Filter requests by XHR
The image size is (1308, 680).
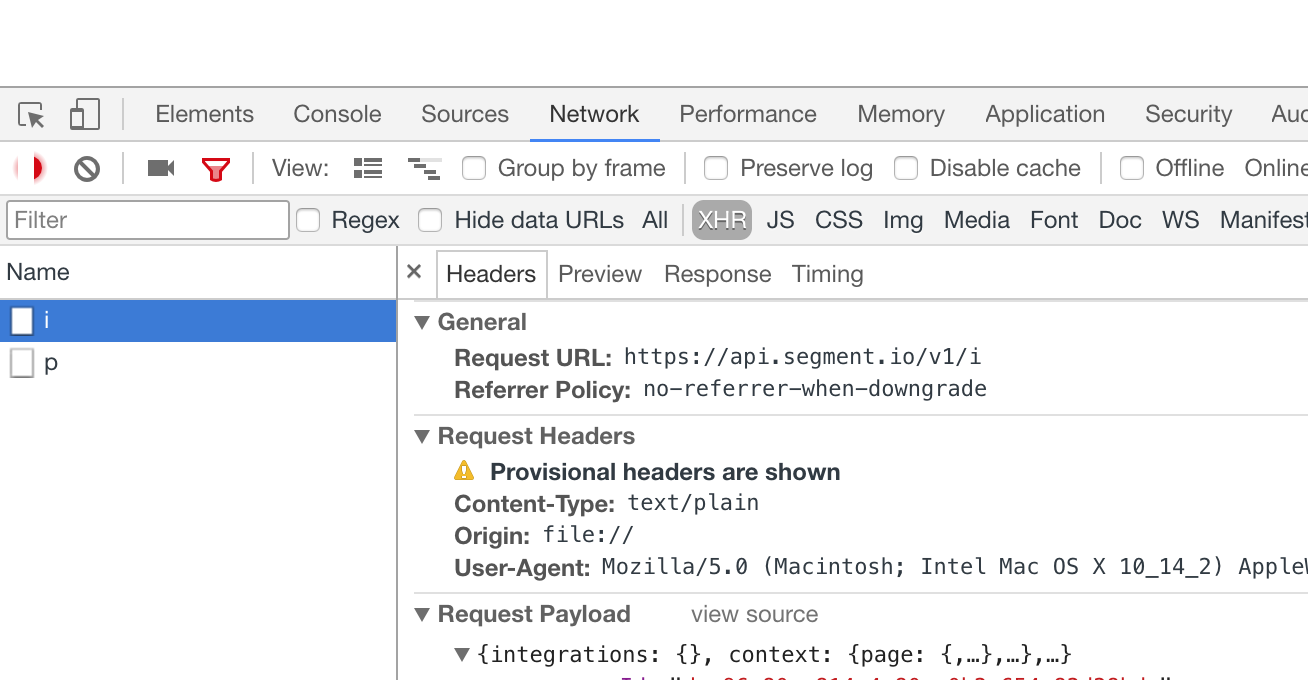(722, 220)
